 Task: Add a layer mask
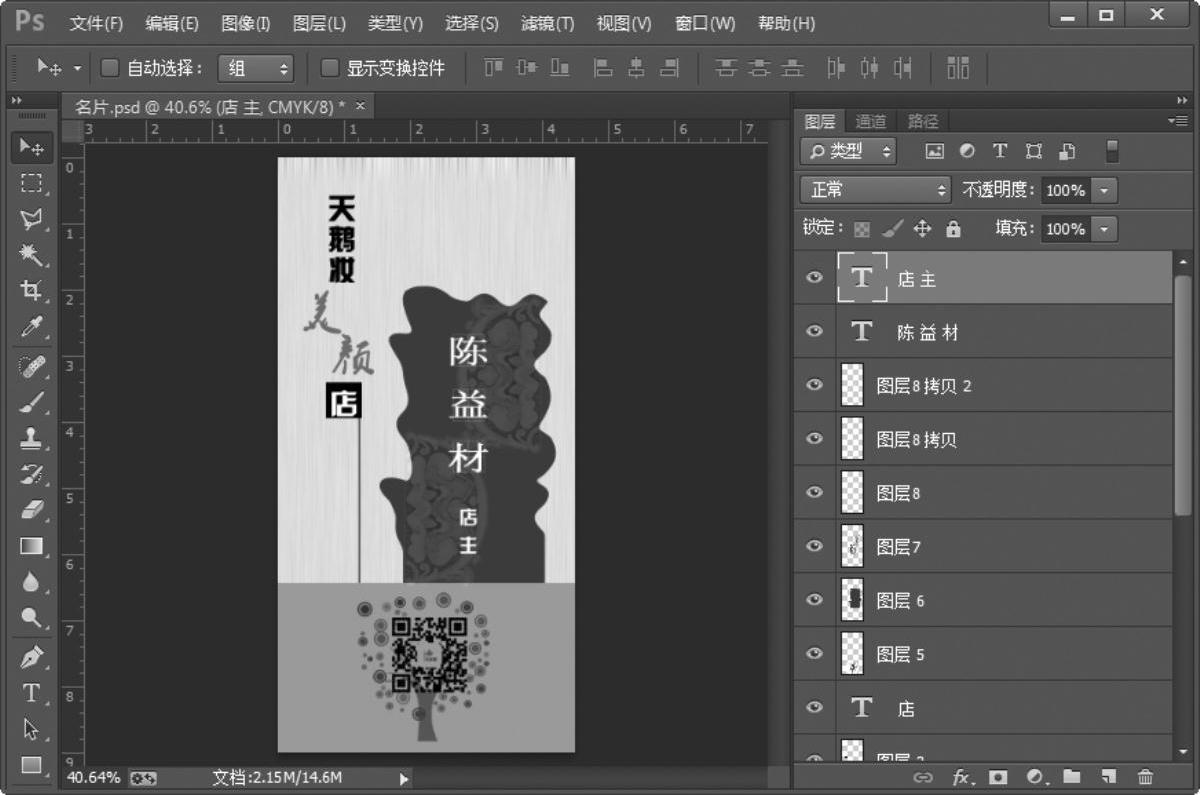(998, 777)
